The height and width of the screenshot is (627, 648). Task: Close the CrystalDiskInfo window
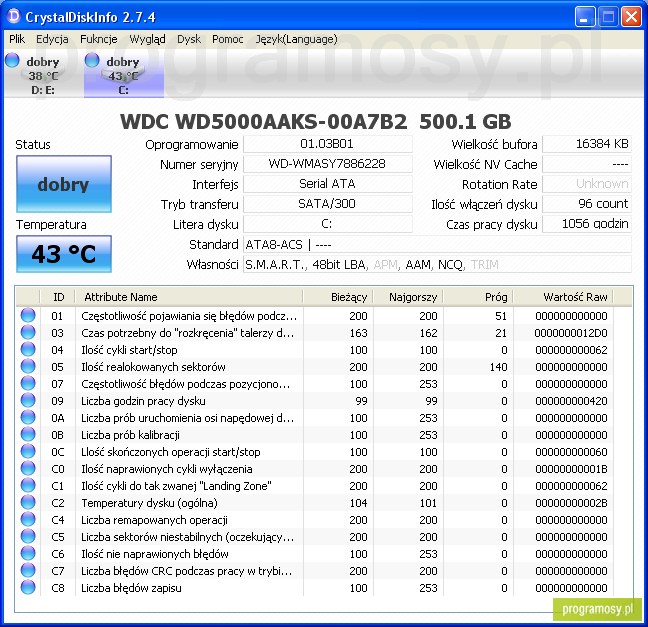631,17
